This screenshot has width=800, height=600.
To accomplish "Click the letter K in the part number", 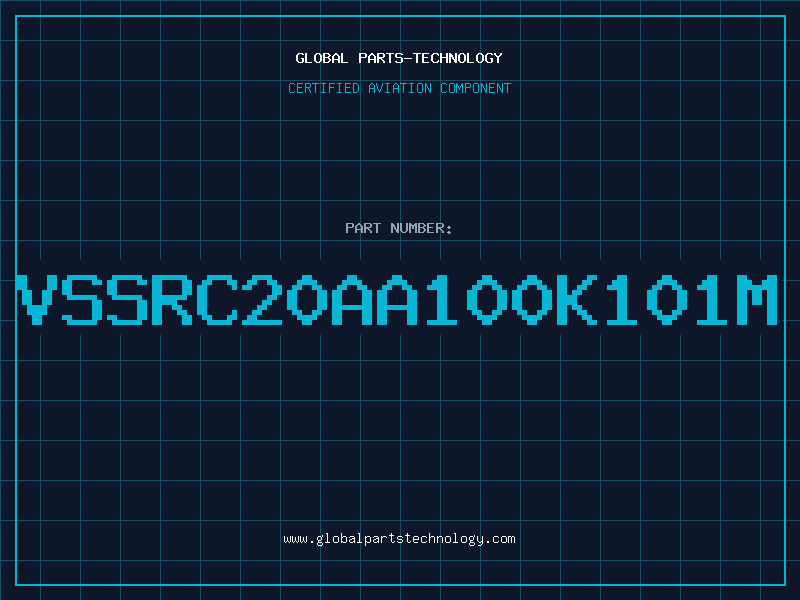I will pos(577,300).
